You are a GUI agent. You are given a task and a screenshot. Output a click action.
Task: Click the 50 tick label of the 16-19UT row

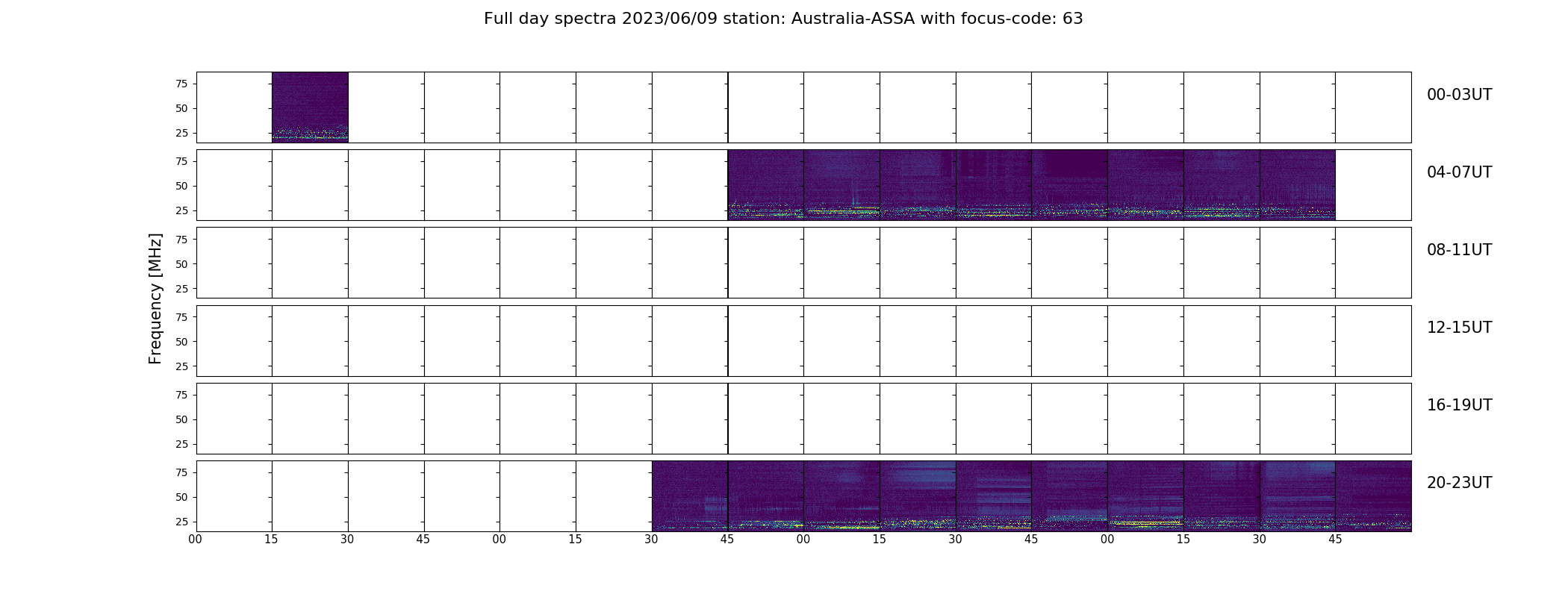[181, 419]
